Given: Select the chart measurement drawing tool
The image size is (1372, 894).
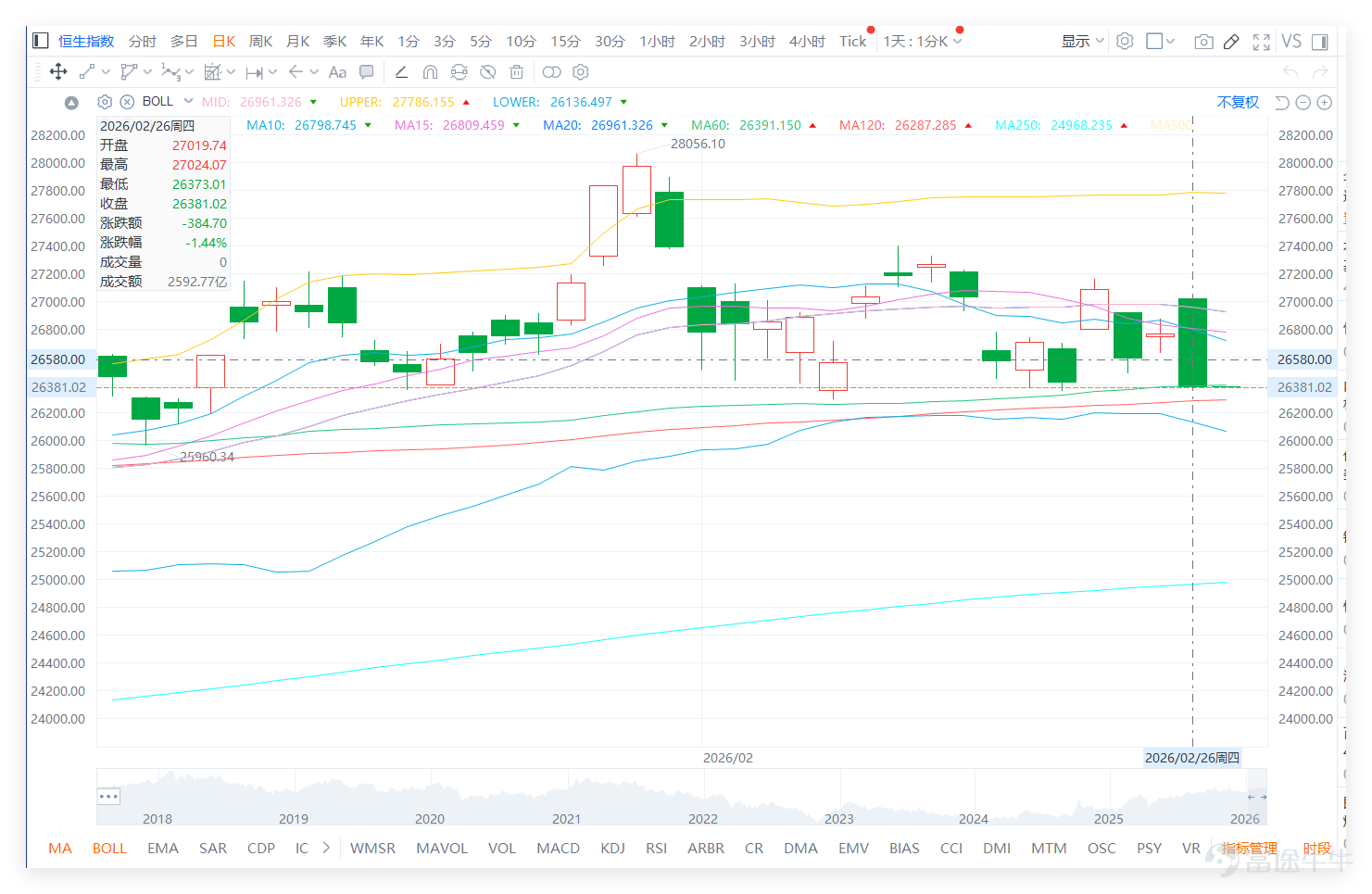Looking at the screenshot, I should click(212, 71).
